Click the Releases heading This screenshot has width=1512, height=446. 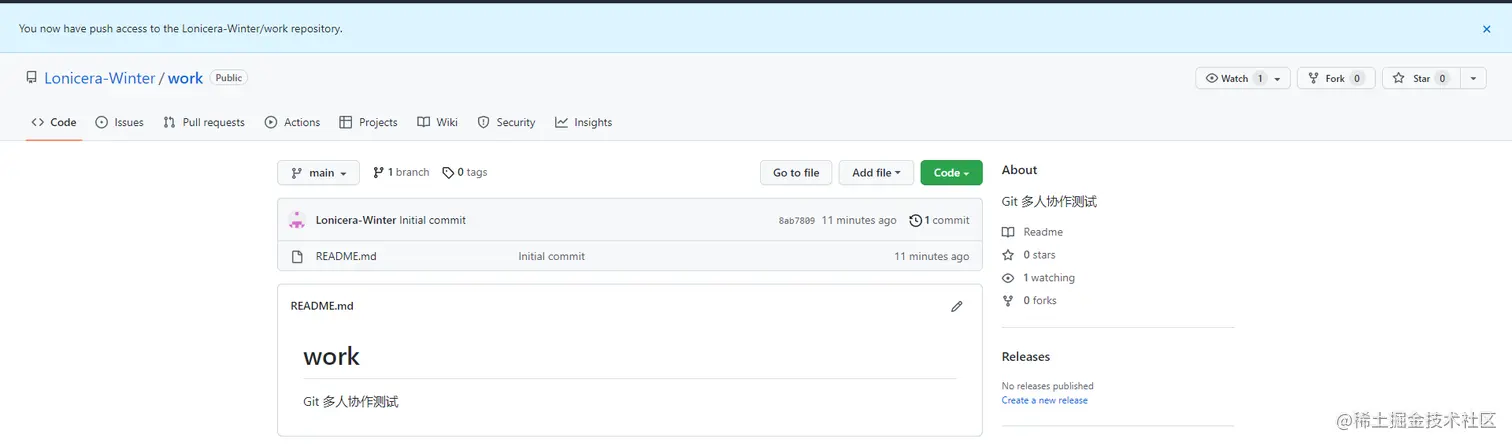click(1026, 356)
